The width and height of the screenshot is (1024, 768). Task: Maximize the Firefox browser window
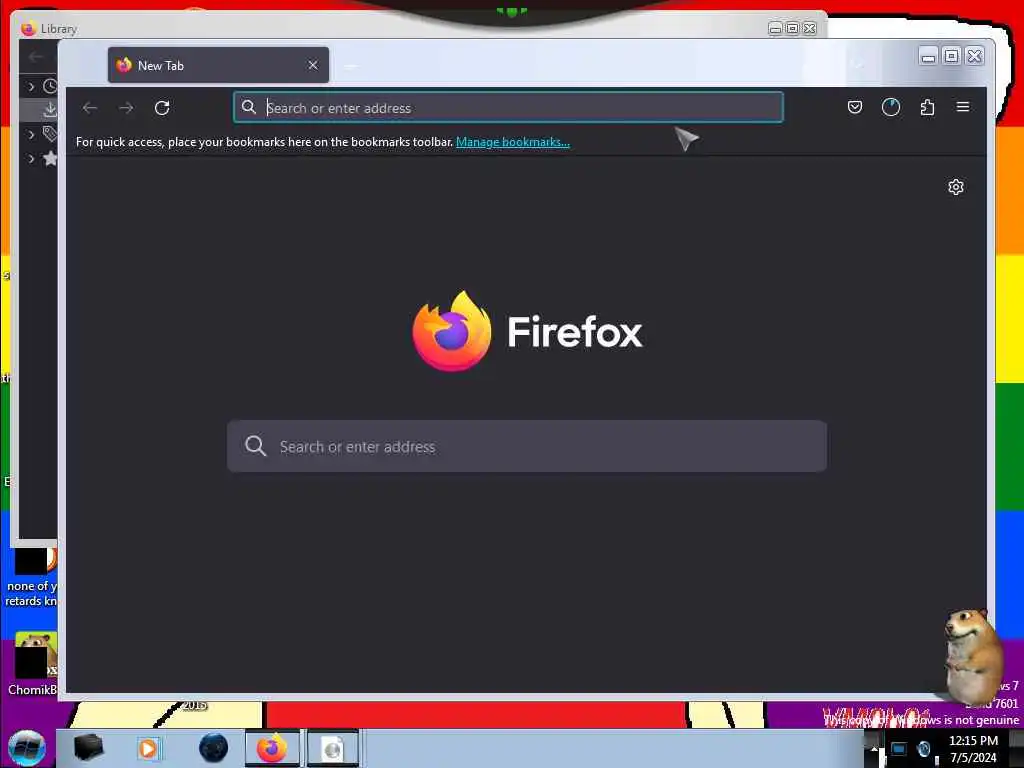pos(952,57)
